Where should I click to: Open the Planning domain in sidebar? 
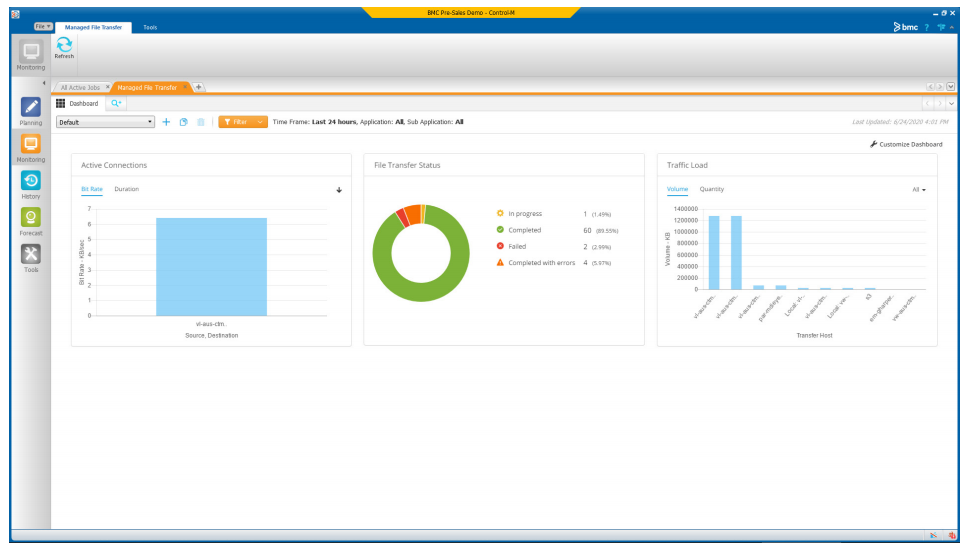(31, 108)
